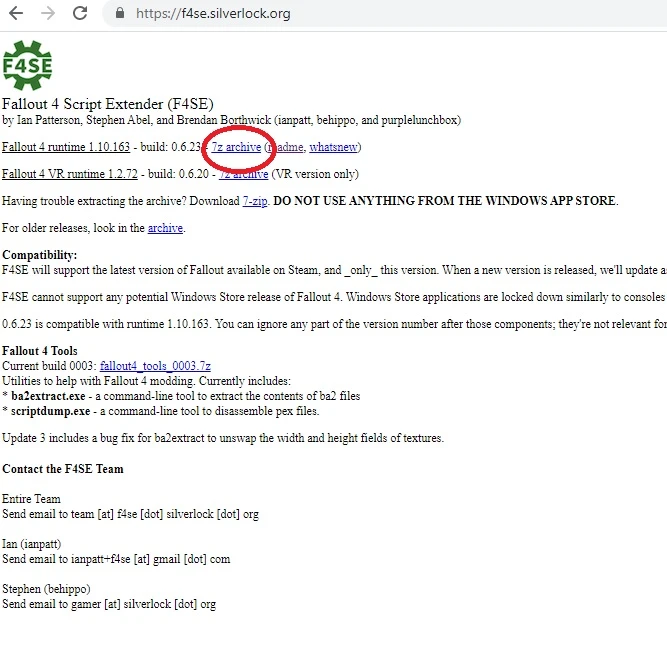Click the 'Fallout 4 VR runtime 1.2.72' text
The height and width of the screenshot is (650, 667).
pyautogui.click(x=70, y=174)
